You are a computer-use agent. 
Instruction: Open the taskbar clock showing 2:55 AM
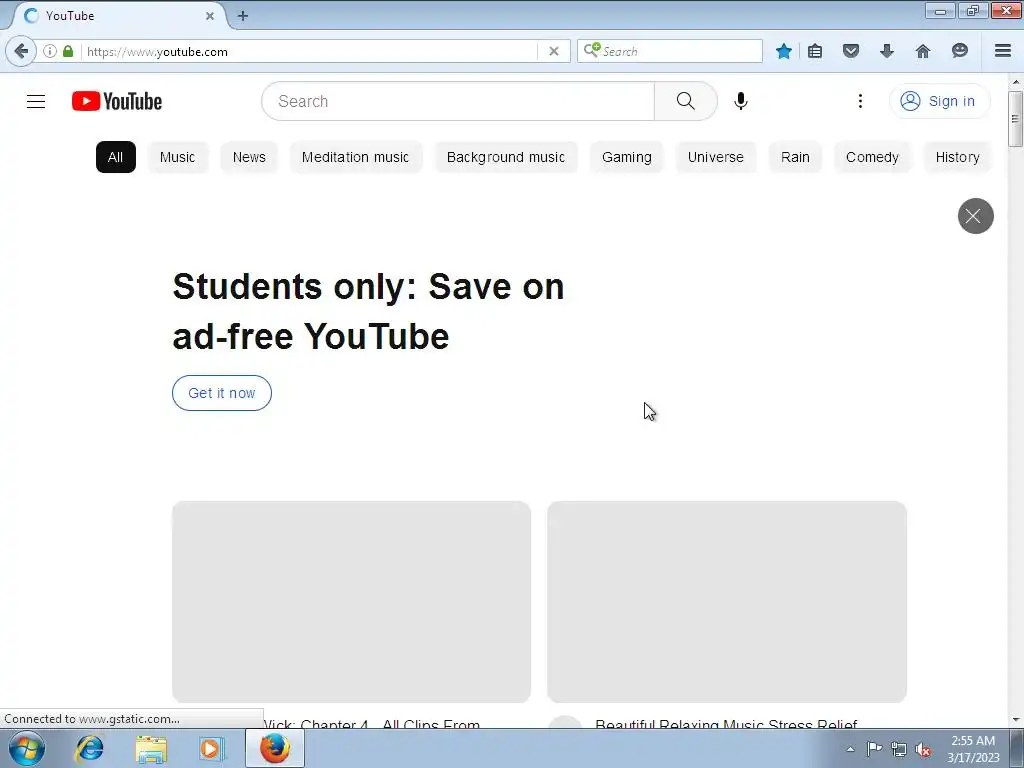973,749
